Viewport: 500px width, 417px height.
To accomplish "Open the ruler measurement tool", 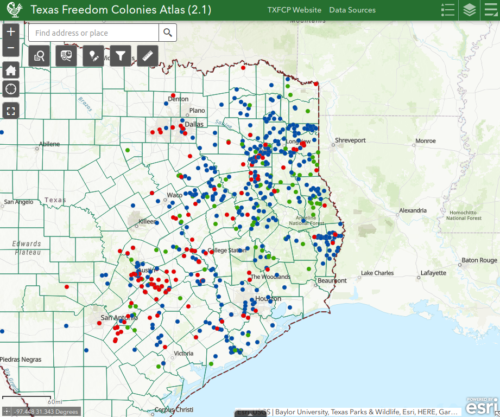I will pyautogui.click(x=147, y=56).
